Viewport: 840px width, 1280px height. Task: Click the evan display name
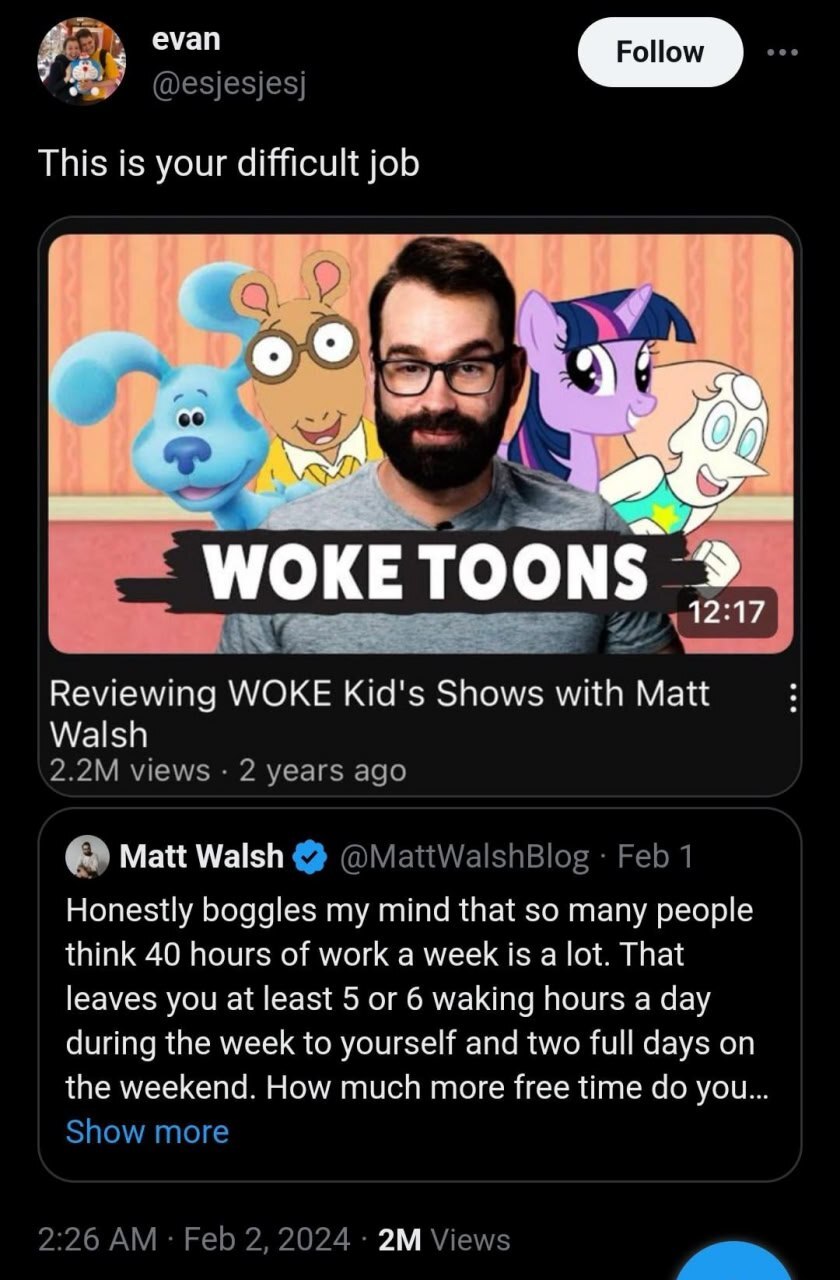[x=186, y=39]
